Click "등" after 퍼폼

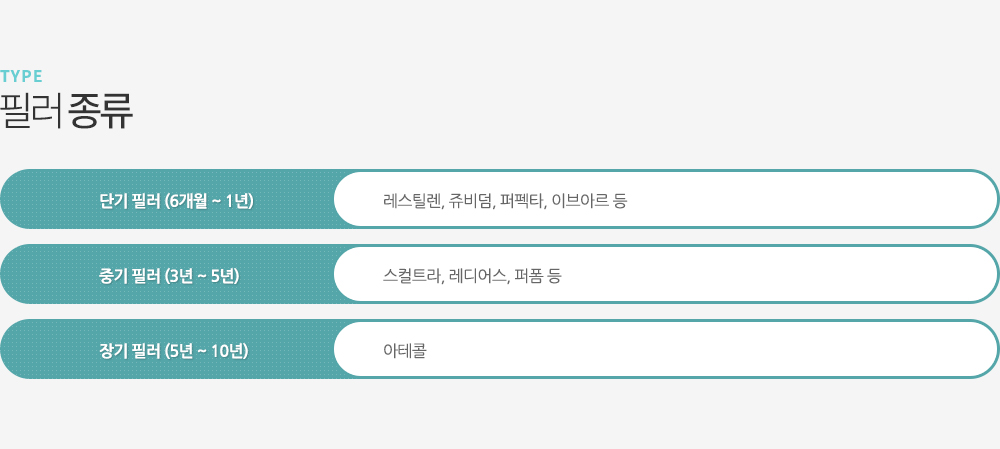tap(555, 275)
